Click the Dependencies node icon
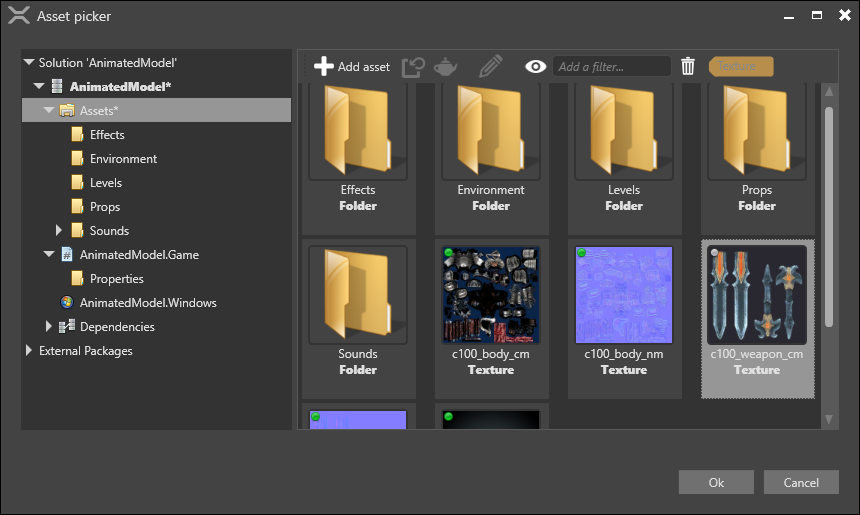This screenshot has width=860, height=515. (x=67, y=327)
